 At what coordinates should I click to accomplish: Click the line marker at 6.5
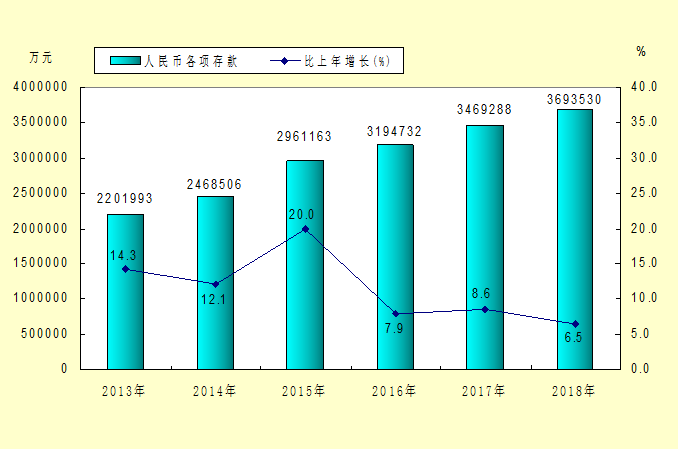(x=575, y=324)
